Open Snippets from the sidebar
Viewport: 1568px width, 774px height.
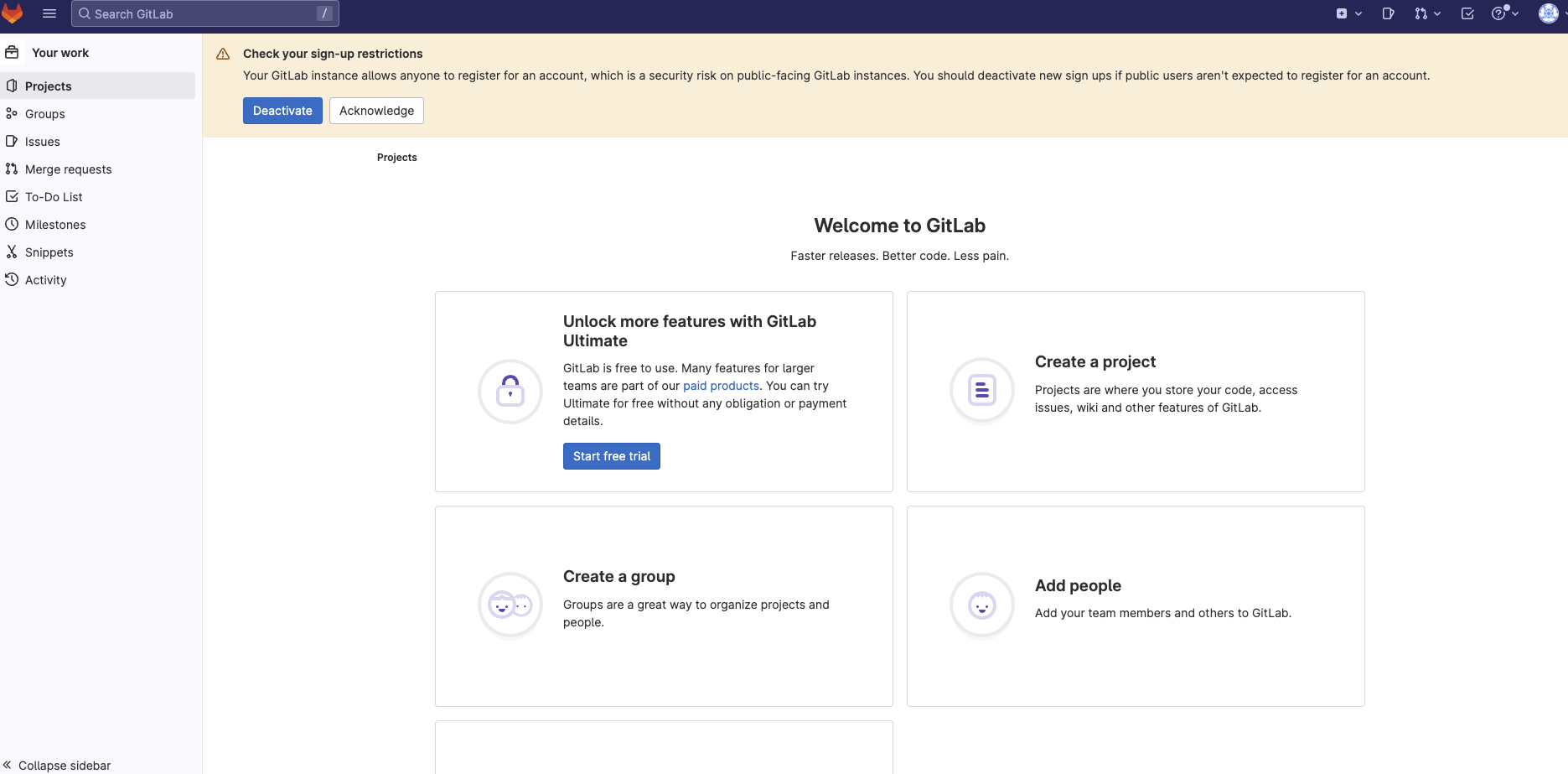click(49, 252)
